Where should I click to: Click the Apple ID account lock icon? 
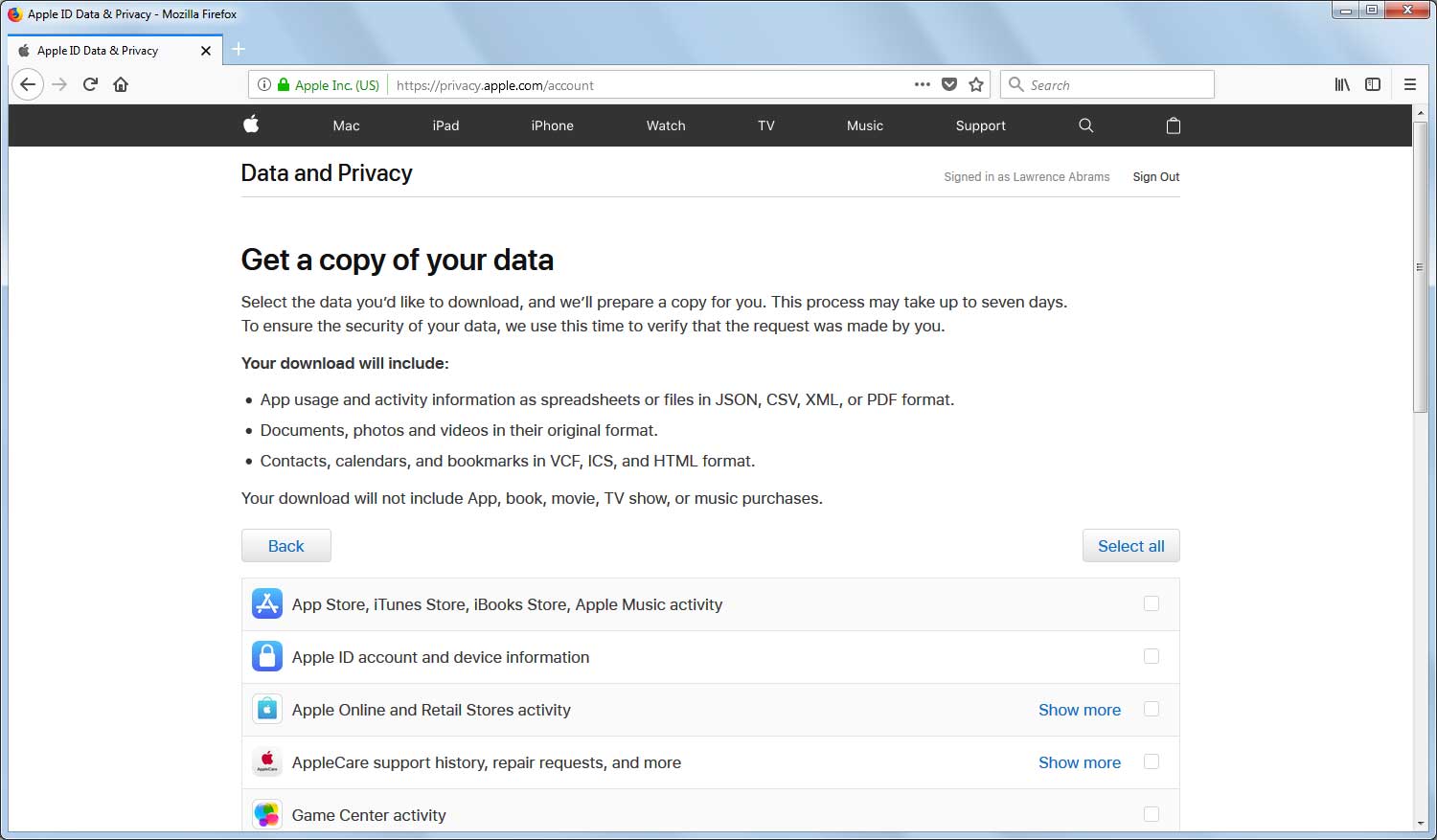click(267, 656)
